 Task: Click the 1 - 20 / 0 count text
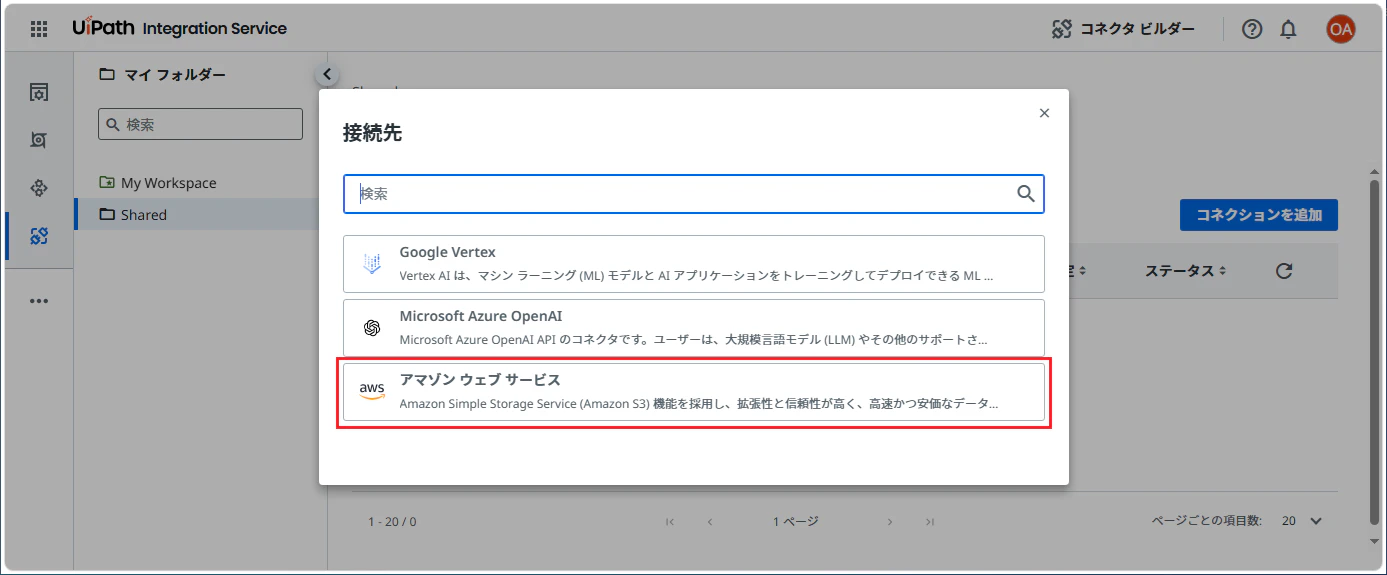[x=392, y=522]
